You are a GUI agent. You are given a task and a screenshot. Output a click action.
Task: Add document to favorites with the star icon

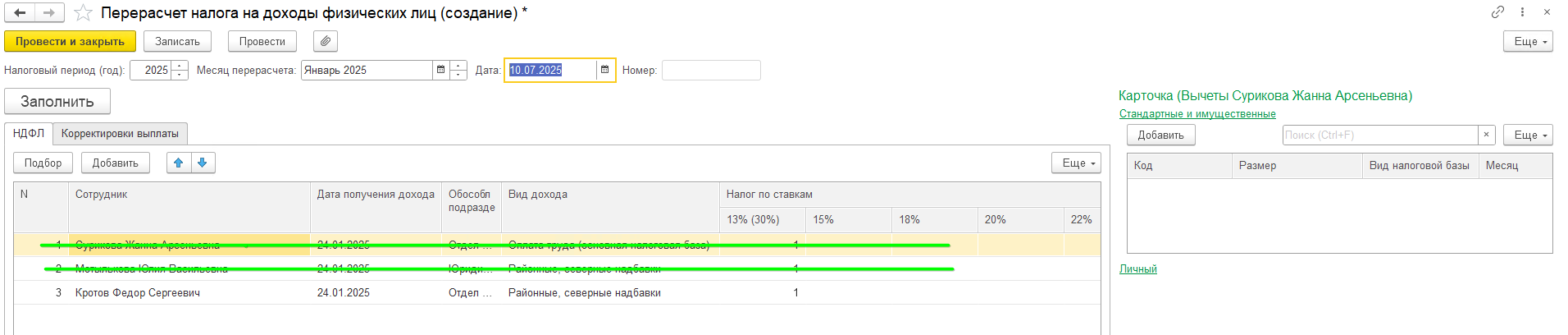pos(82,13)
